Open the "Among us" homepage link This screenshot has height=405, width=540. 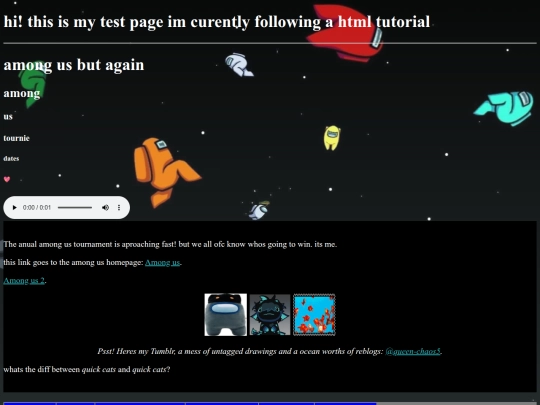[163, 262]
